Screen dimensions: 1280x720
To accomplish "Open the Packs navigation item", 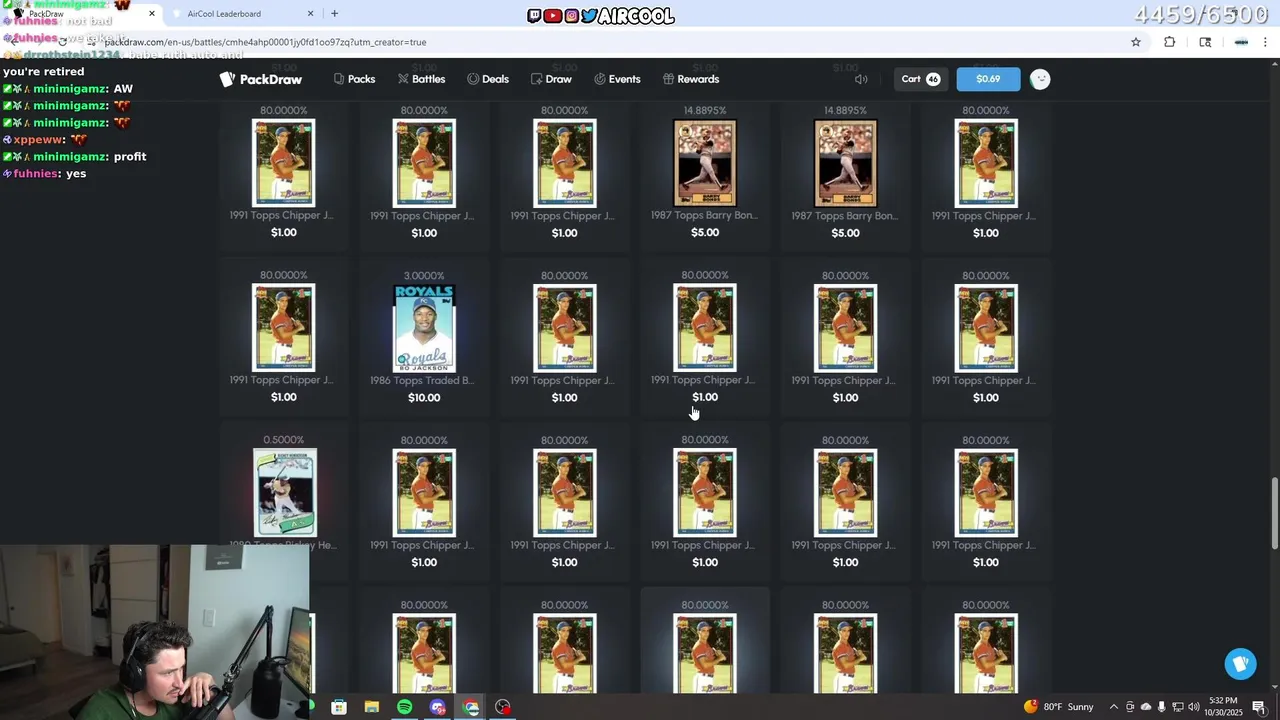I will [x=354, y=79].
